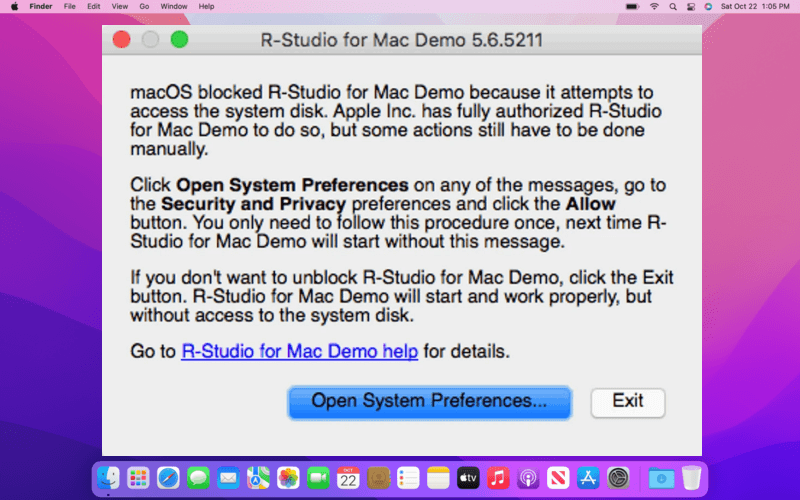
Task: Open the View menu
Action: click(119, 7)
